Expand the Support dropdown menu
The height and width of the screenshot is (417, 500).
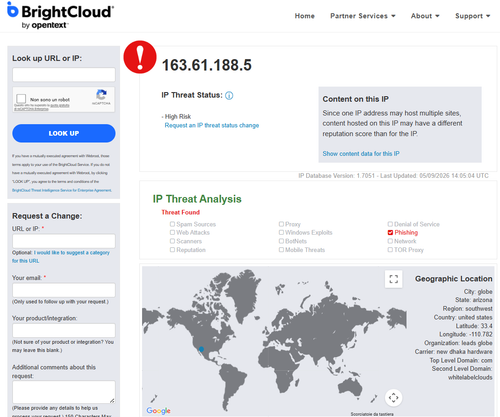(473, 16)
